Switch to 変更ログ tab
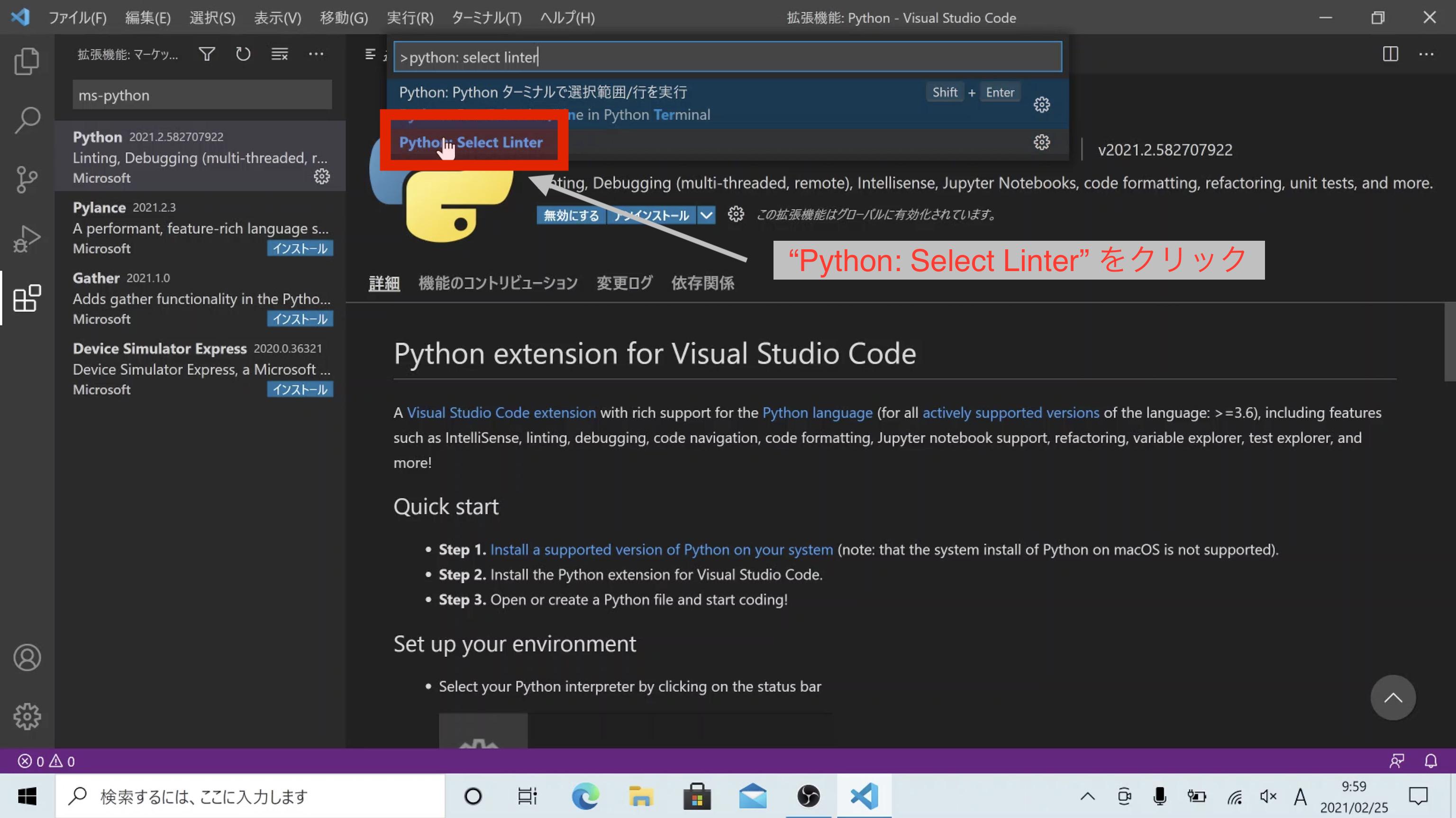Image resolution: width=1456 pixels, height=818 pixels. pos(624,282)
